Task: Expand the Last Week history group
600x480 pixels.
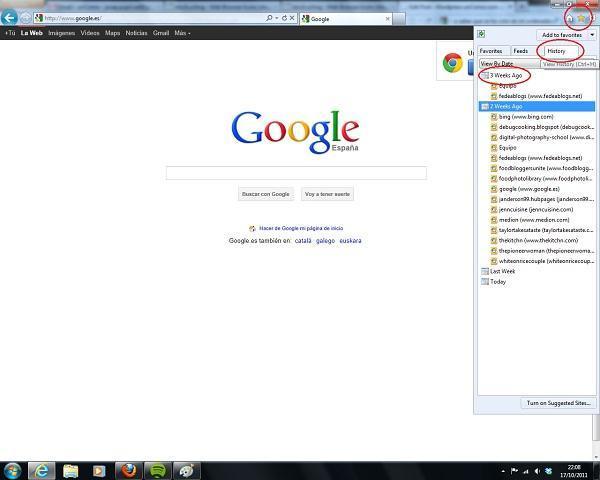Action: point(498,271)
